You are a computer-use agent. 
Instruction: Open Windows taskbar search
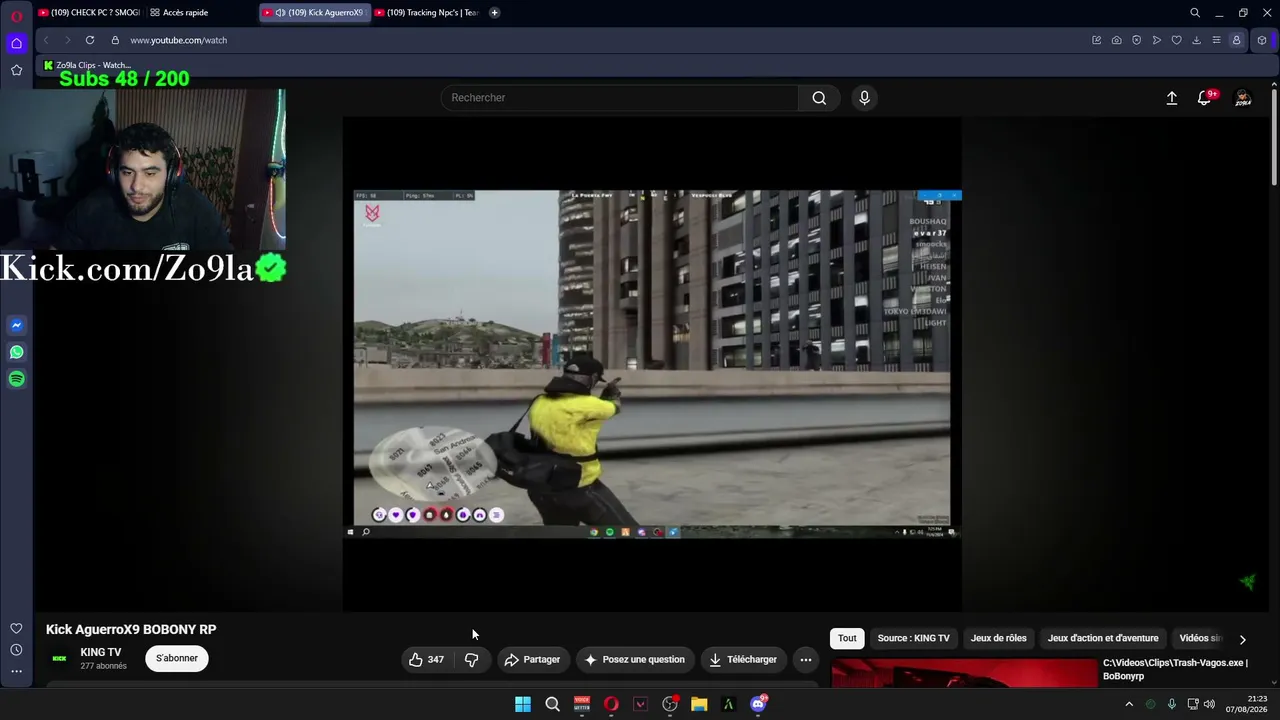click(x=552, y=704)
